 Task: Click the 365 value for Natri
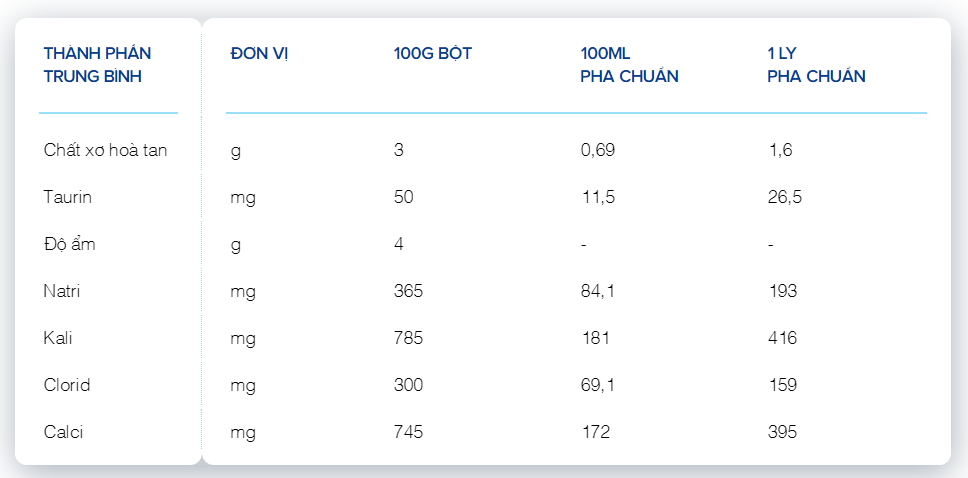[409, 291]
